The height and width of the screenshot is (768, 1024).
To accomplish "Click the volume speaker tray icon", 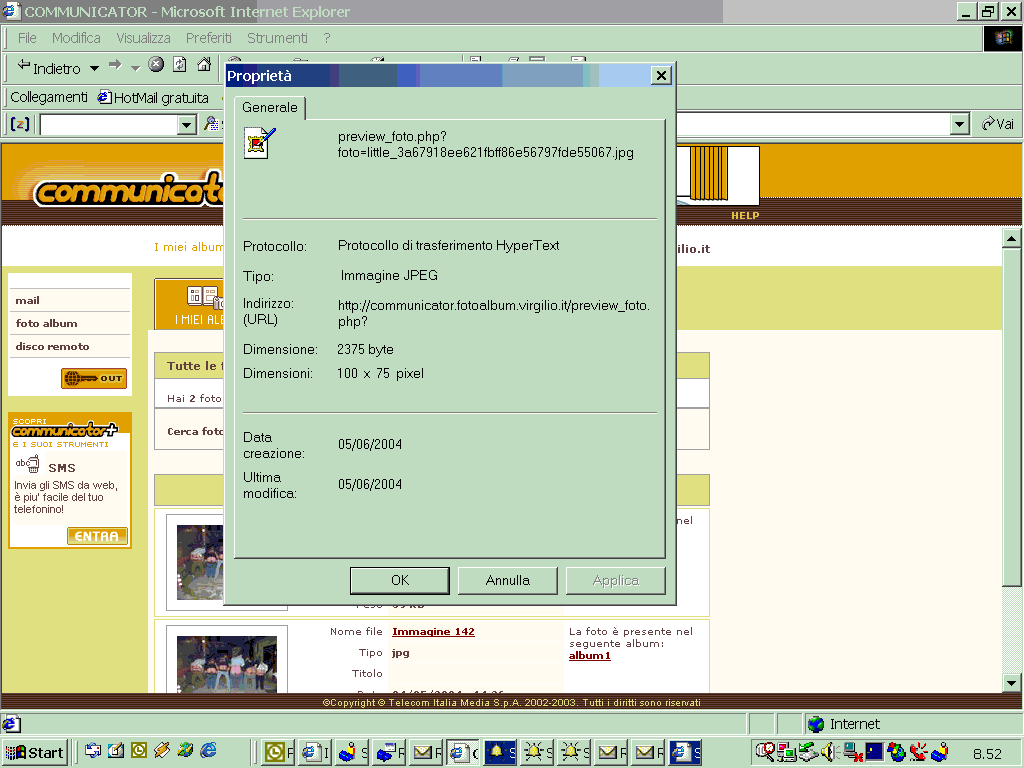I will click(829, 752).
